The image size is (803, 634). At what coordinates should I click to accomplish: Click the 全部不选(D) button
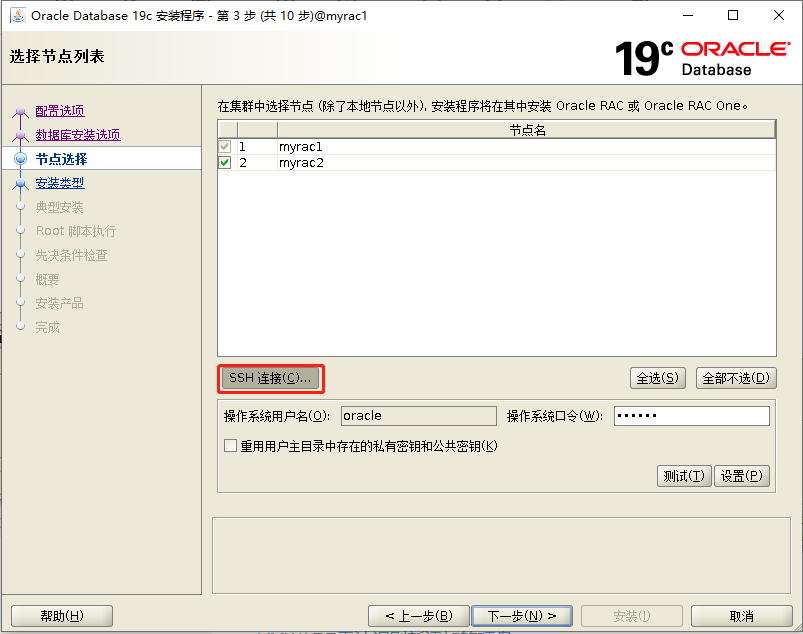[x=736, y=378]
